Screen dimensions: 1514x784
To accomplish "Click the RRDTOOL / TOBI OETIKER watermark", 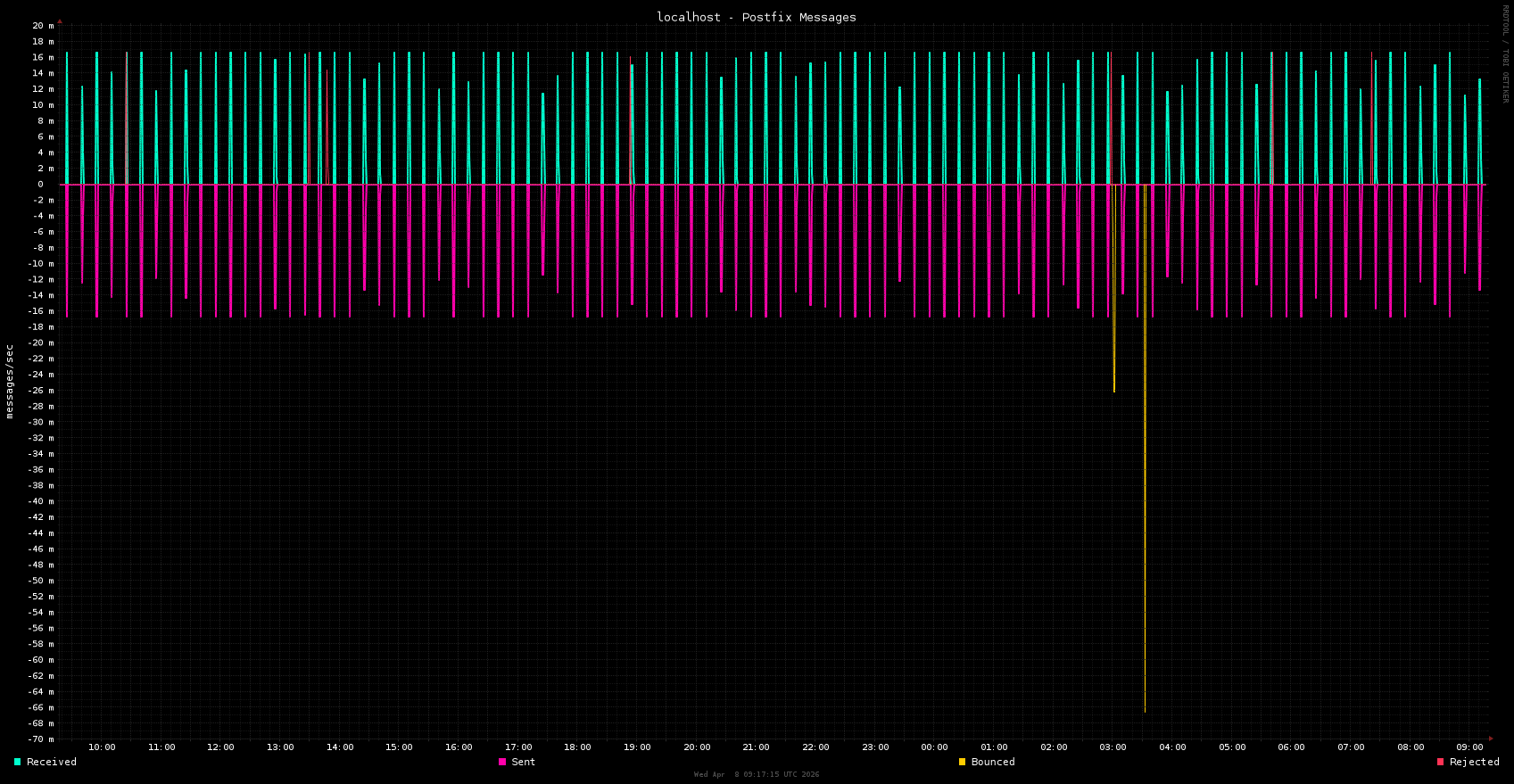I will tap(1504, 54).
